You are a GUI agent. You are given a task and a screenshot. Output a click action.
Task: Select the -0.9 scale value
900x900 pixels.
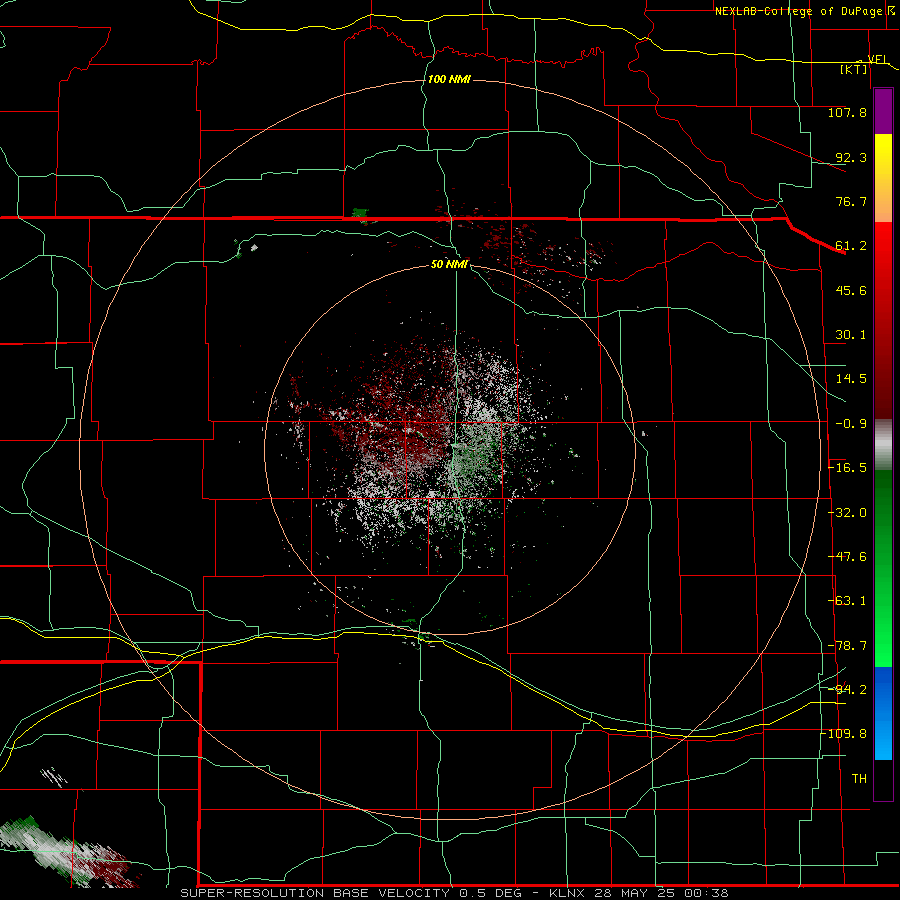(x=851, y=424)
